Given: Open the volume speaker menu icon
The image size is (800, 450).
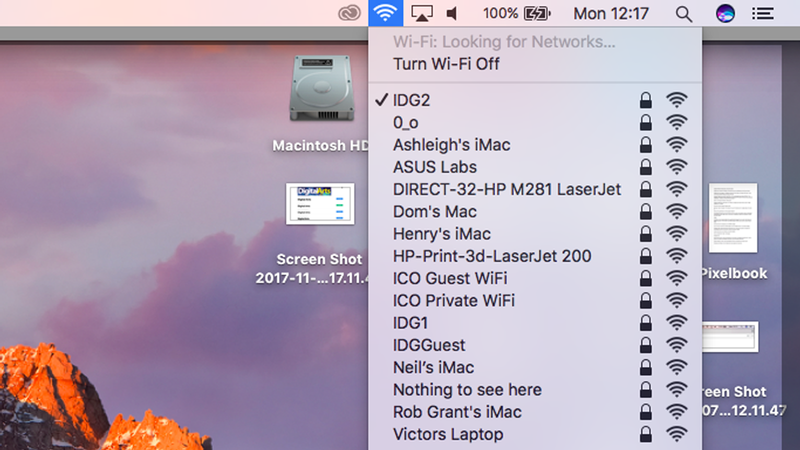Looking at the screenshot, I should (x=452, y=13).
